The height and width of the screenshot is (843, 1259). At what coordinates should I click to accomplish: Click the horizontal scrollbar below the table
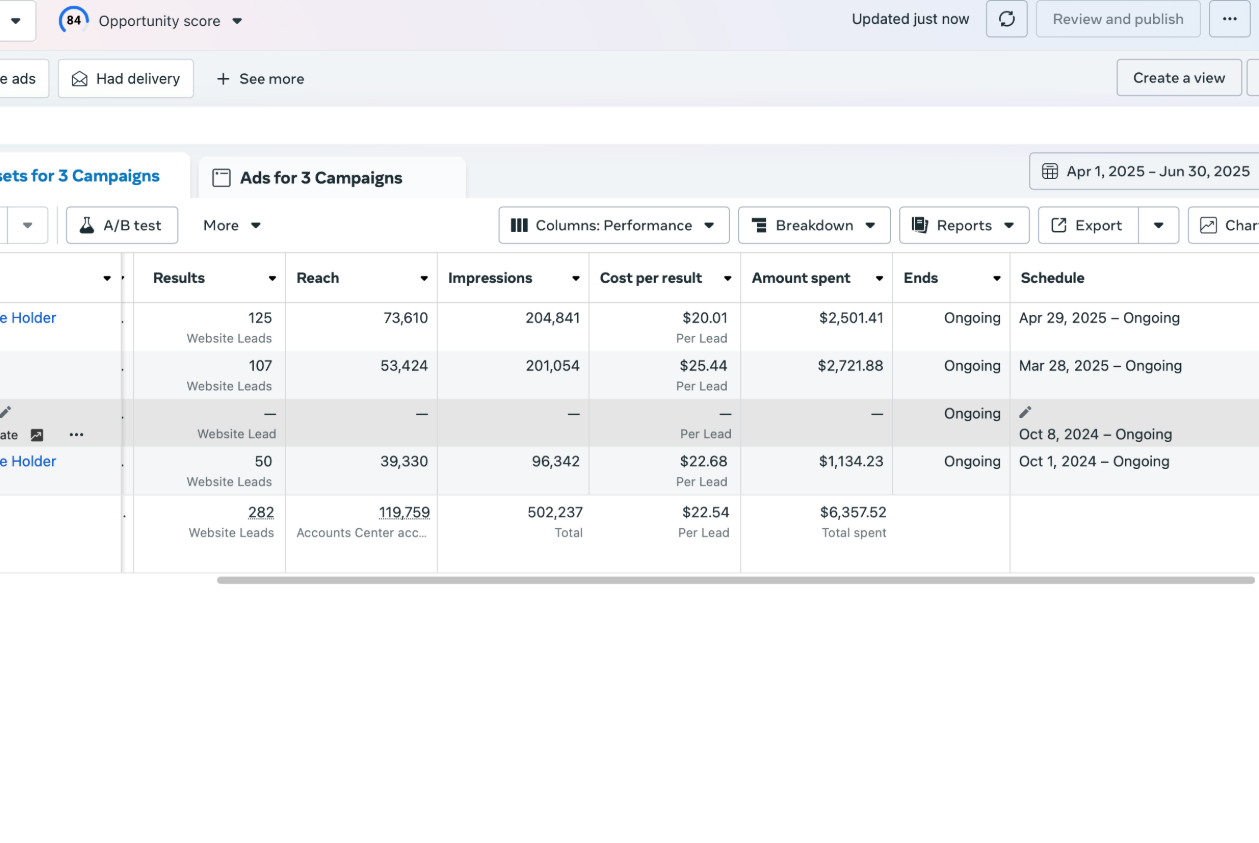735,580
